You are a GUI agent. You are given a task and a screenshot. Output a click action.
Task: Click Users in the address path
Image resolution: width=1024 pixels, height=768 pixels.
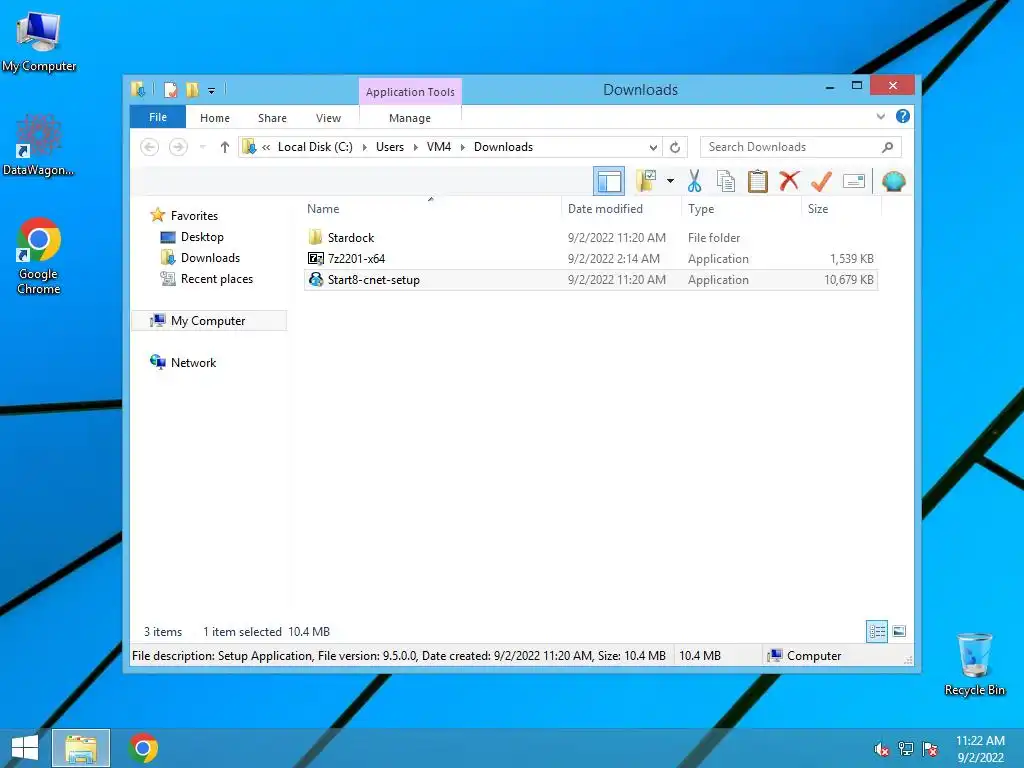pyautogui.click(x=390, y=147)
